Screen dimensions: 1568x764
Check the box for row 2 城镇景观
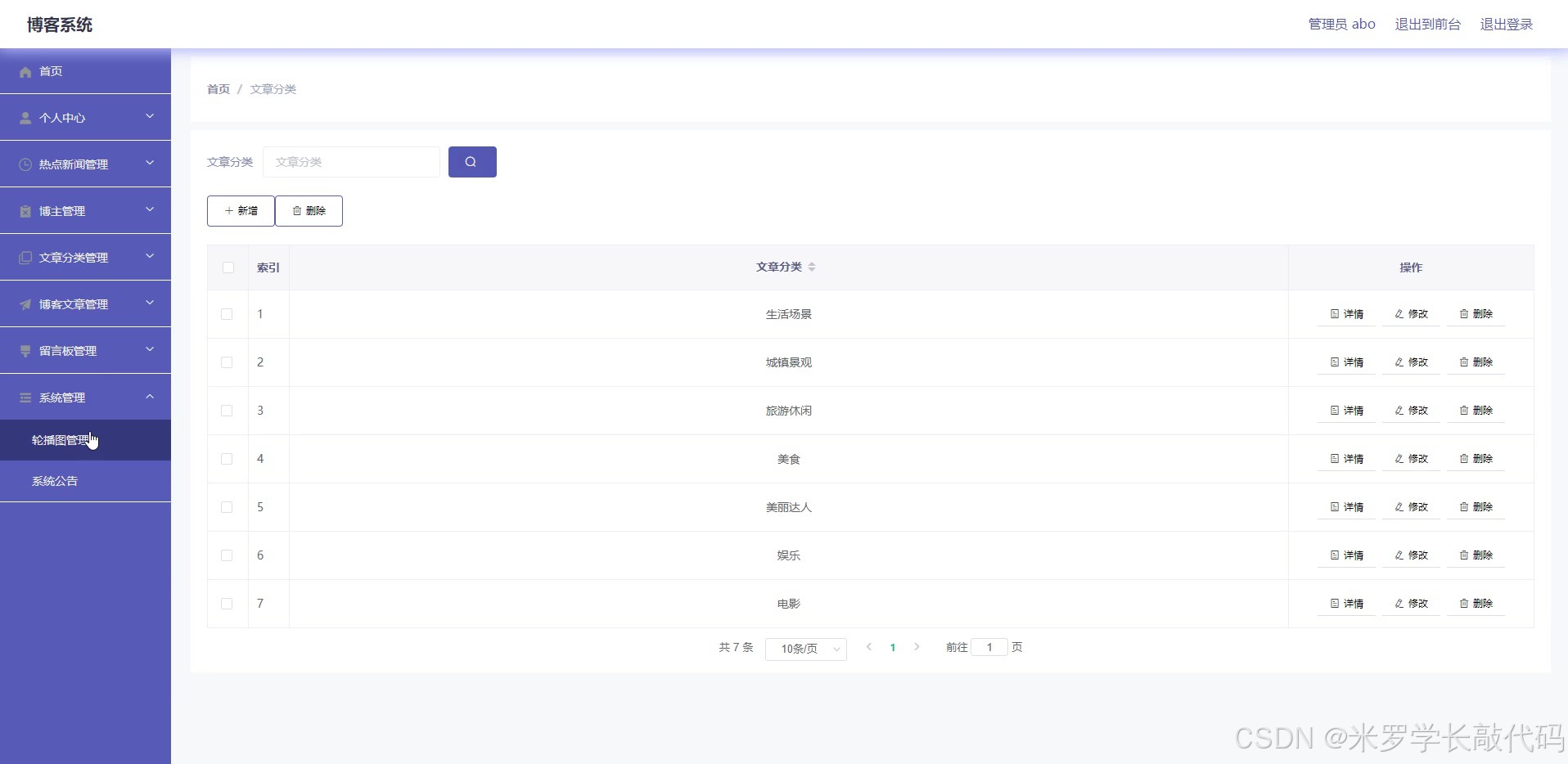tap(227, 362)
